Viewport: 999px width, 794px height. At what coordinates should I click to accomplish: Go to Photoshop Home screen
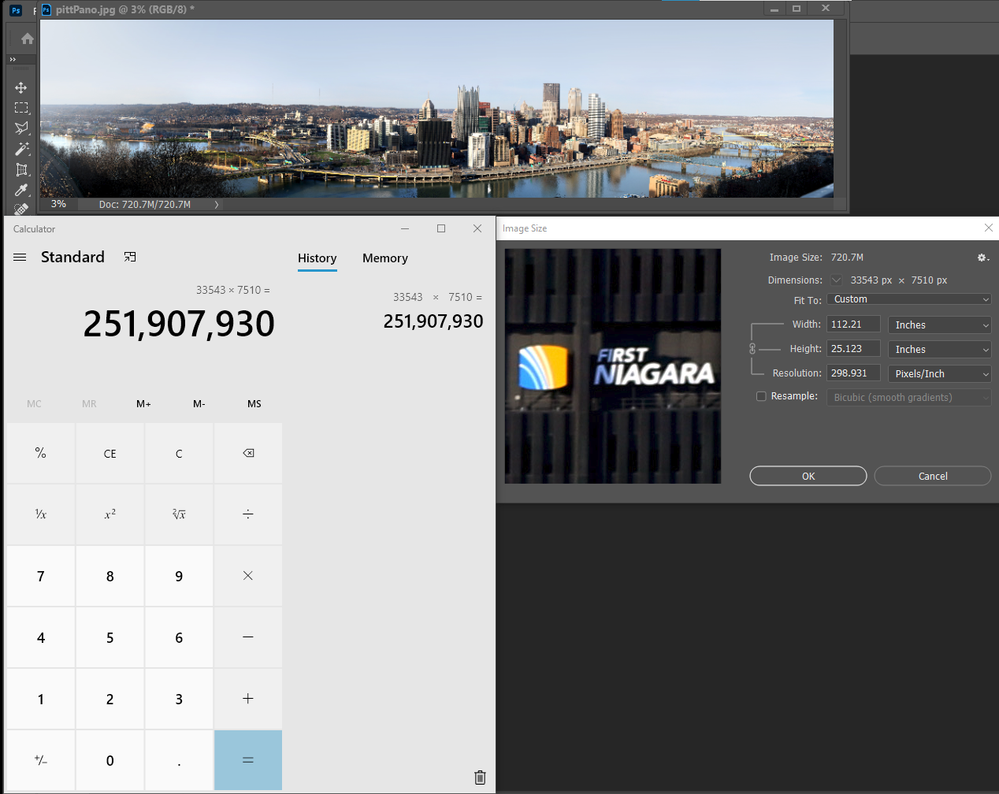27,39
